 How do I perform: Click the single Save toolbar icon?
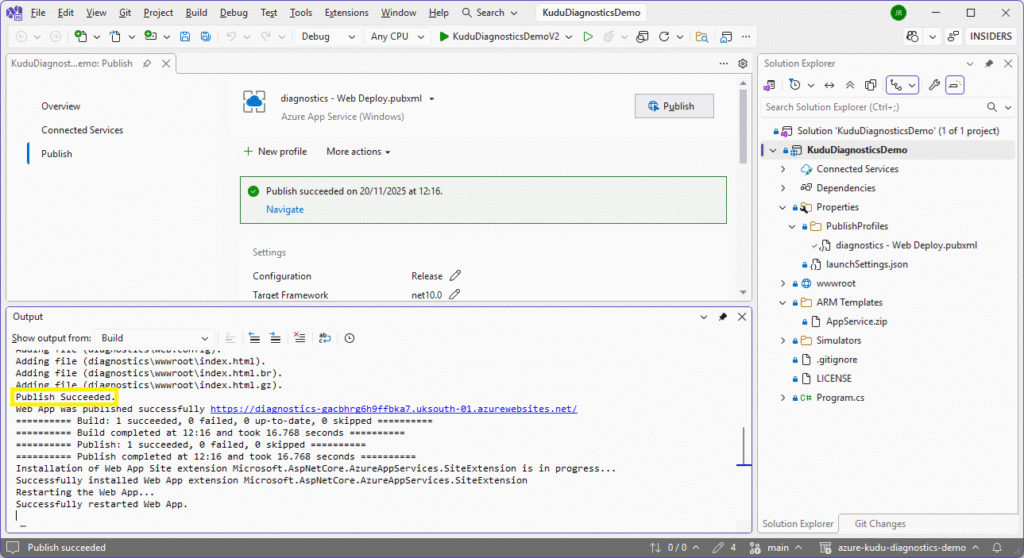pyautogui.click(x=185, y=37)
